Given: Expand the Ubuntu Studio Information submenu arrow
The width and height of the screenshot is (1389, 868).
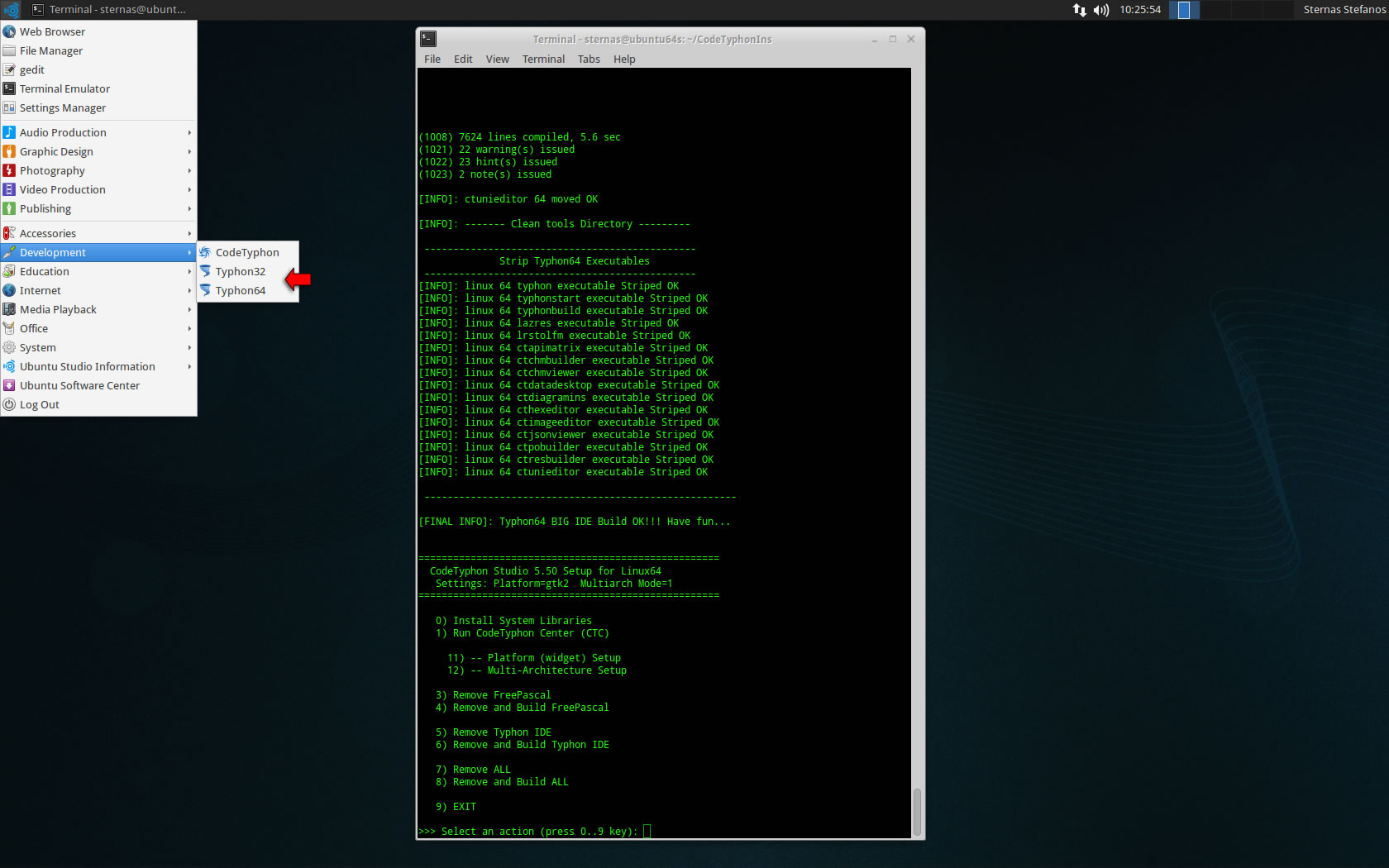Looking at the screenshot, I should [189, 366].
